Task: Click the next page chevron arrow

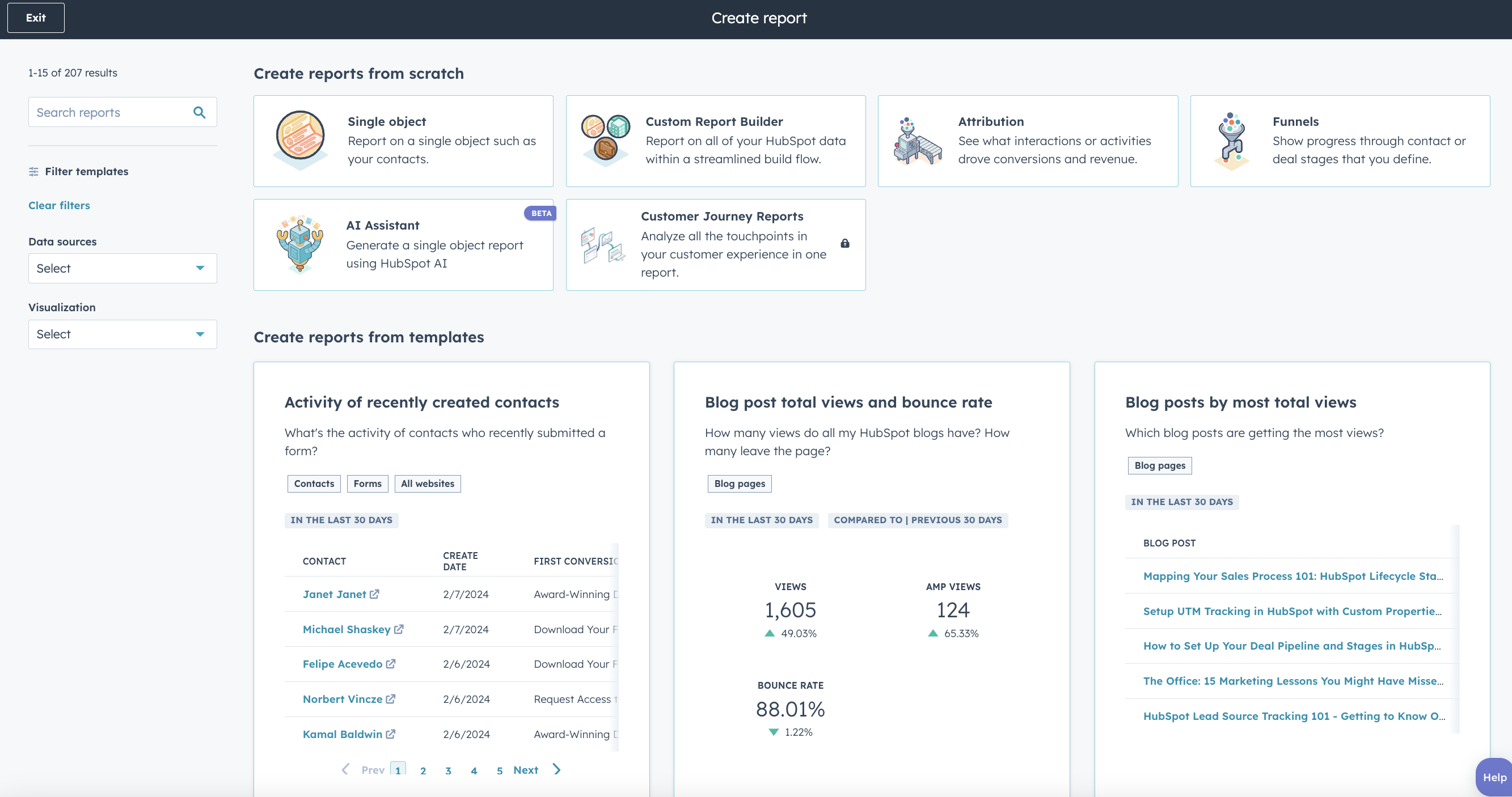Action: tap(556, 769)
